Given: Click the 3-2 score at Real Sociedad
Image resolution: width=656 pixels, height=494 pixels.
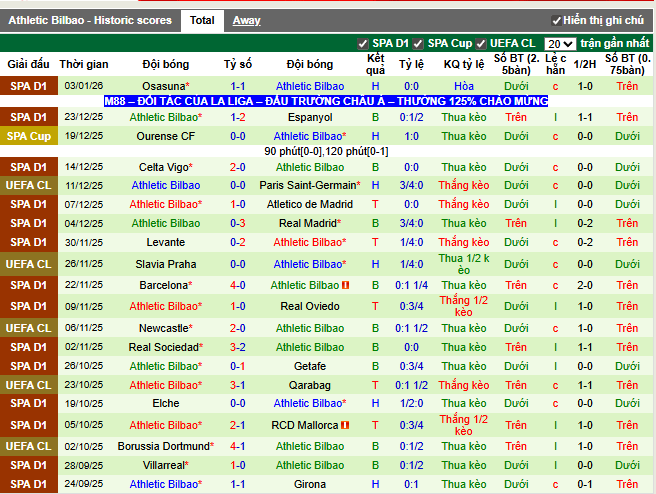Looking at the screenshot, I should point(238,347).
